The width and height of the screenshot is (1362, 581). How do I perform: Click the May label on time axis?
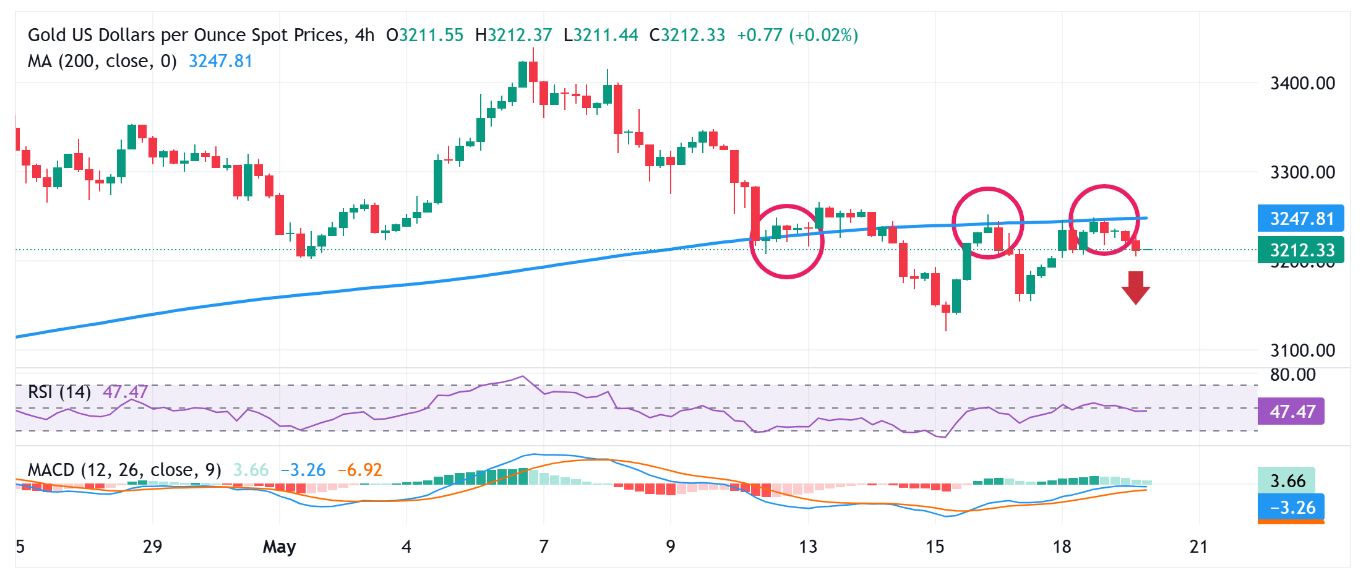(280, 547)
